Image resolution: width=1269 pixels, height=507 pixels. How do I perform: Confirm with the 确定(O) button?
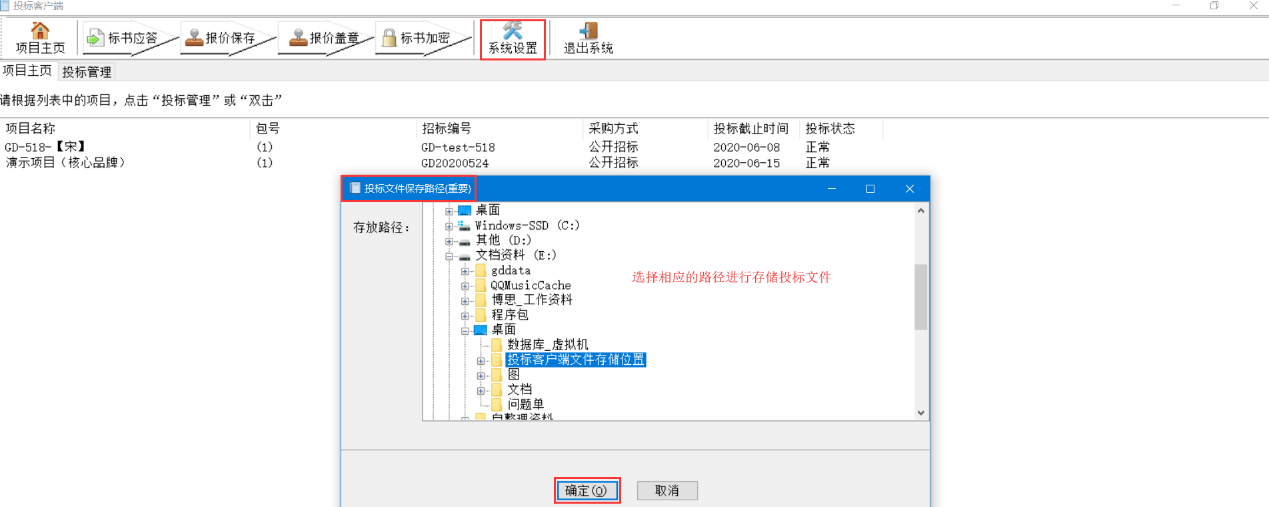(x=586, y=491)
